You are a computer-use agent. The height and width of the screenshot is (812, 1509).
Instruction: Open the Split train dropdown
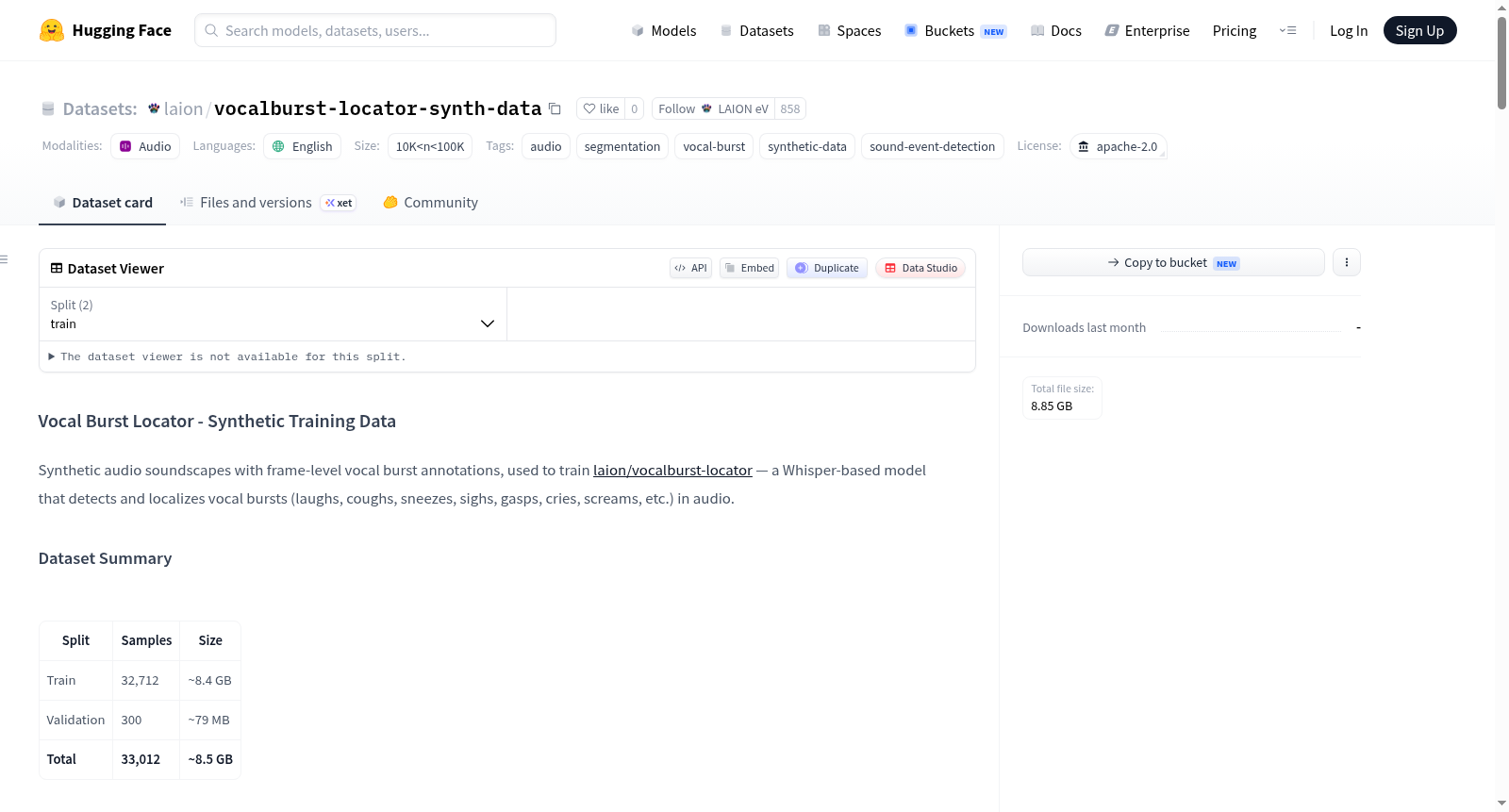(273, 314)
